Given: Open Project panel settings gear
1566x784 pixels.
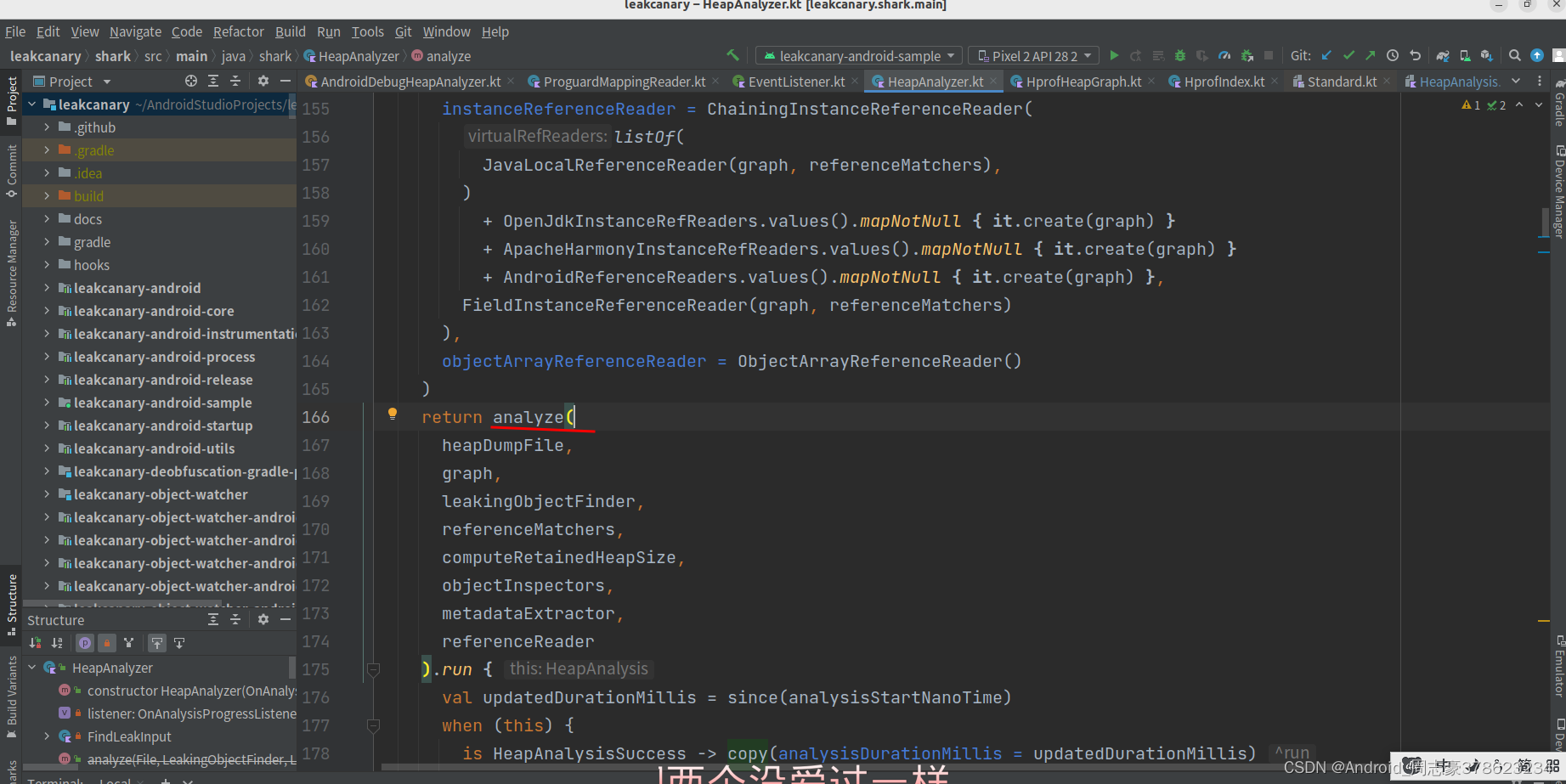Looking at the screenshot, I should pos(263,81).
